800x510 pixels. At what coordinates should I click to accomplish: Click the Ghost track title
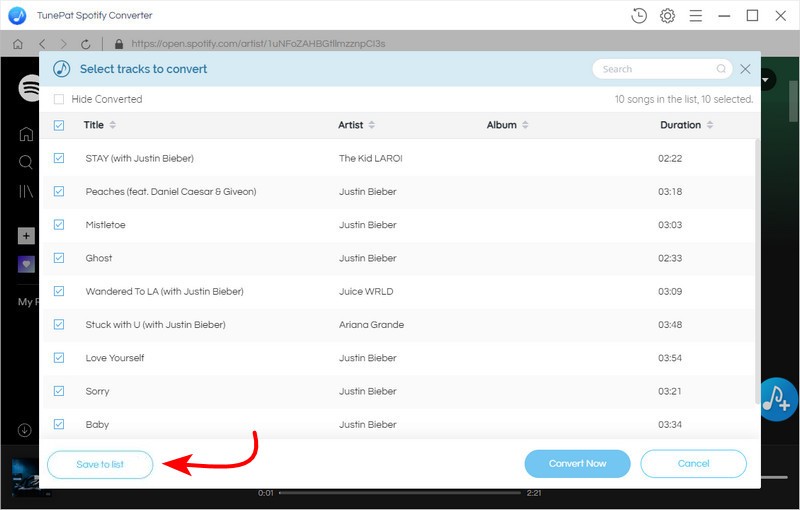(x=99, y=258)
